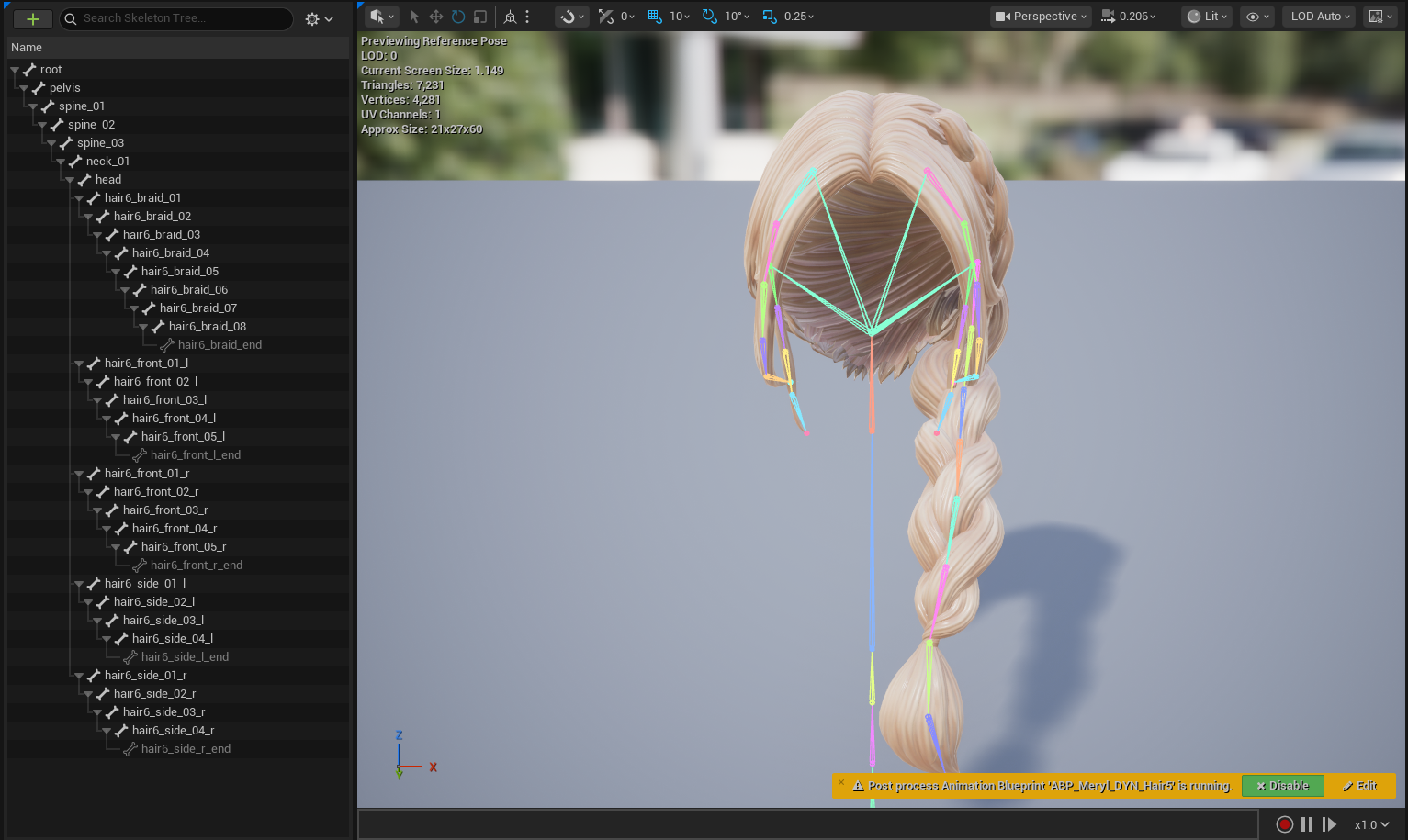Collapse hair6_braid_01 expander arrow
This screenshot has width=1408, height=840.
click(79, 198)
